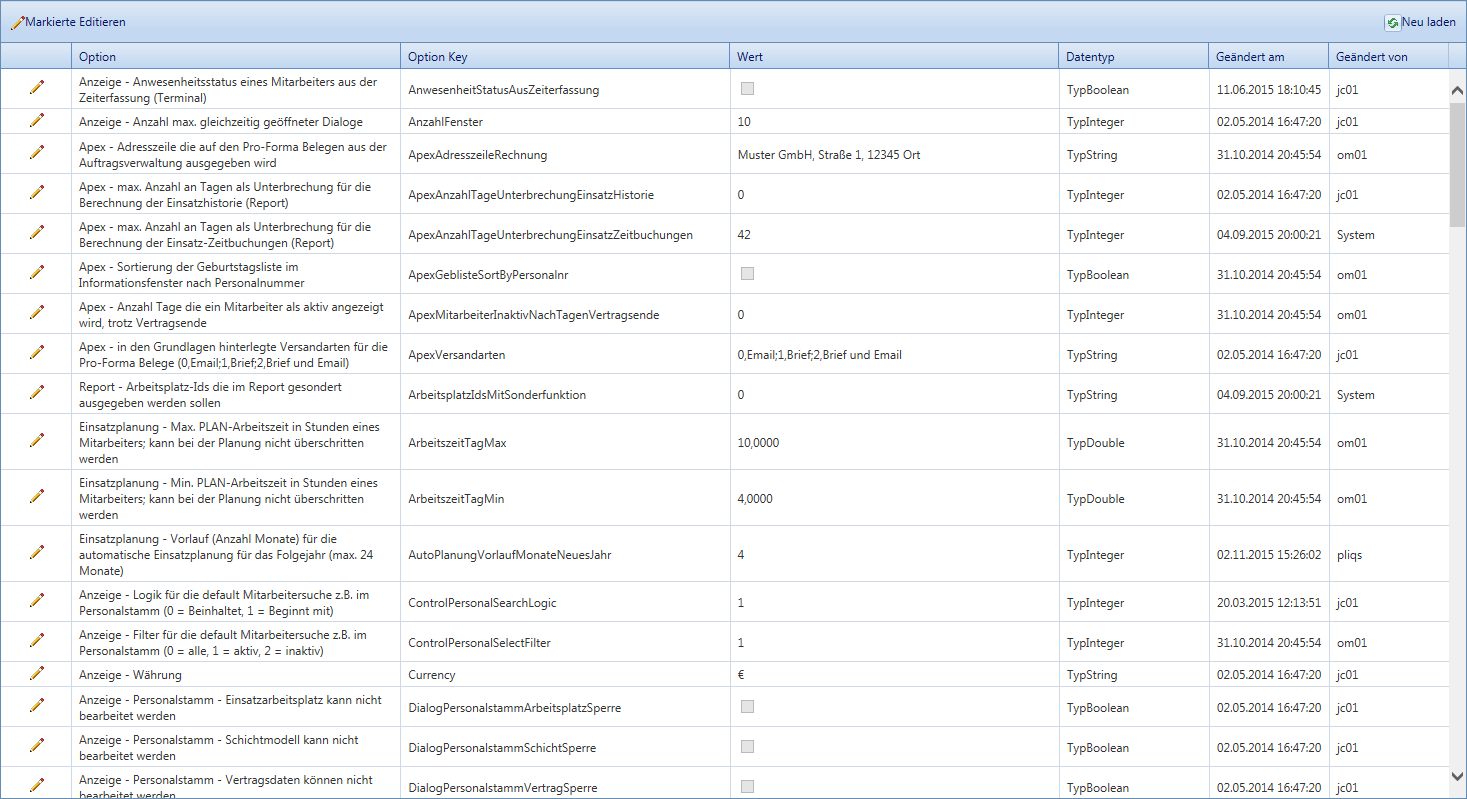
Task: Sort by the Geändert von column header
Action: coord(1388,56)
